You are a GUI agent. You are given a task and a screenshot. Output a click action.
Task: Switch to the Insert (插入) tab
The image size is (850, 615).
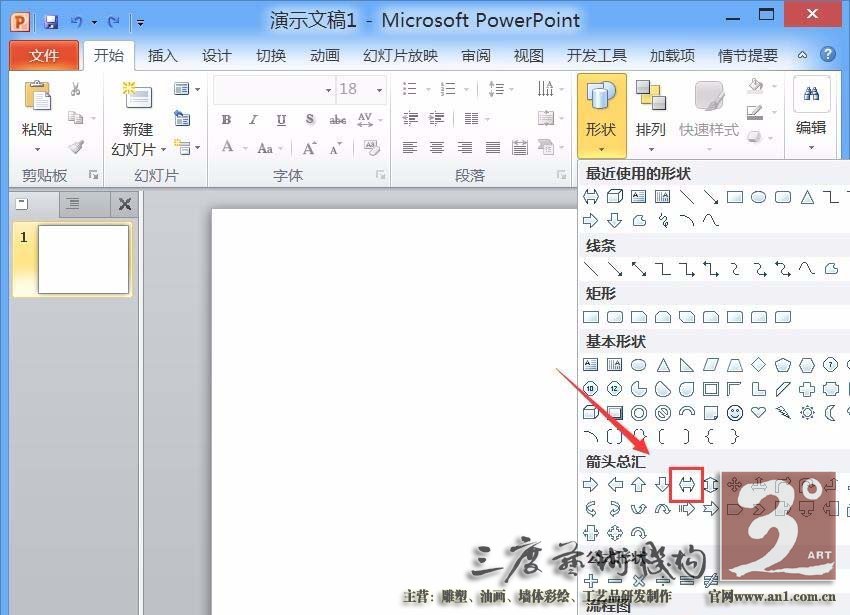click(162, 55)
